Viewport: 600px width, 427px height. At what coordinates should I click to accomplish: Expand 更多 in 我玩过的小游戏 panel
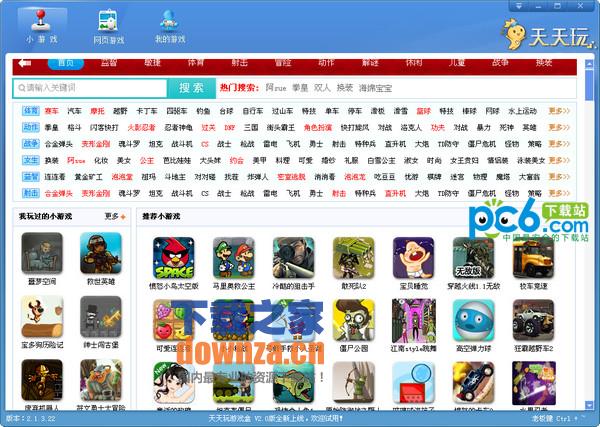click(114, 216)
